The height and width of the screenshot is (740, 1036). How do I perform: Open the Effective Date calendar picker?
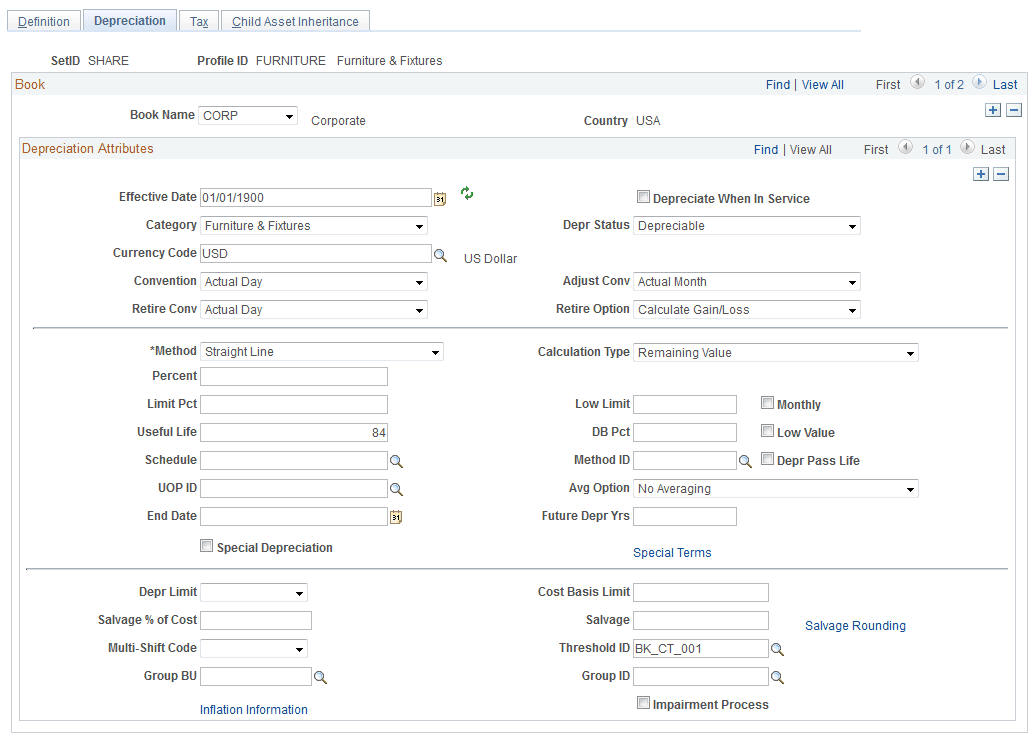tap(440, 198)
